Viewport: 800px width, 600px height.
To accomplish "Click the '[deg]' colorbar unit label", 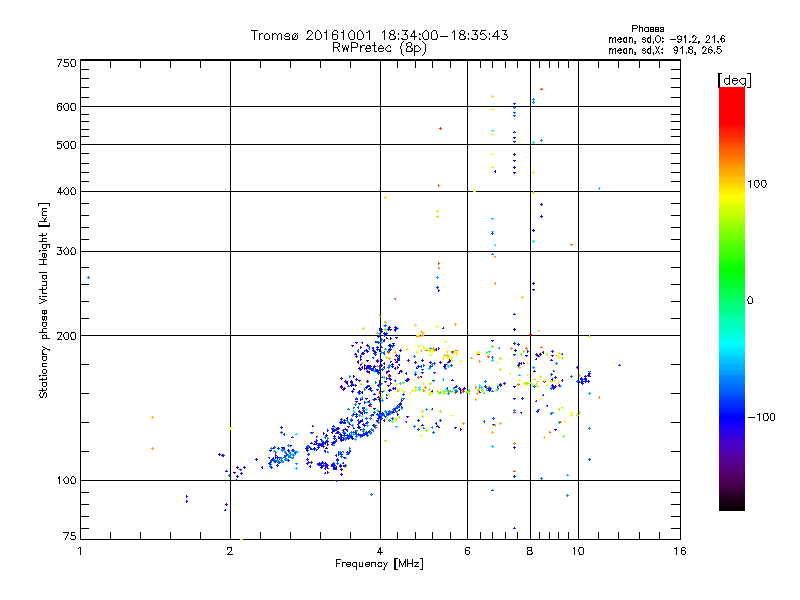I will click(x=734, y=80).
